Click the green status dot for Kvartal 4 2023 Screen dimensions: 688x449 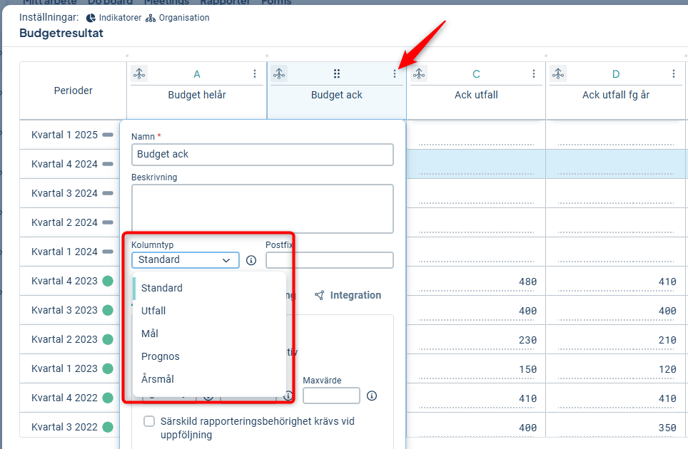107,281
